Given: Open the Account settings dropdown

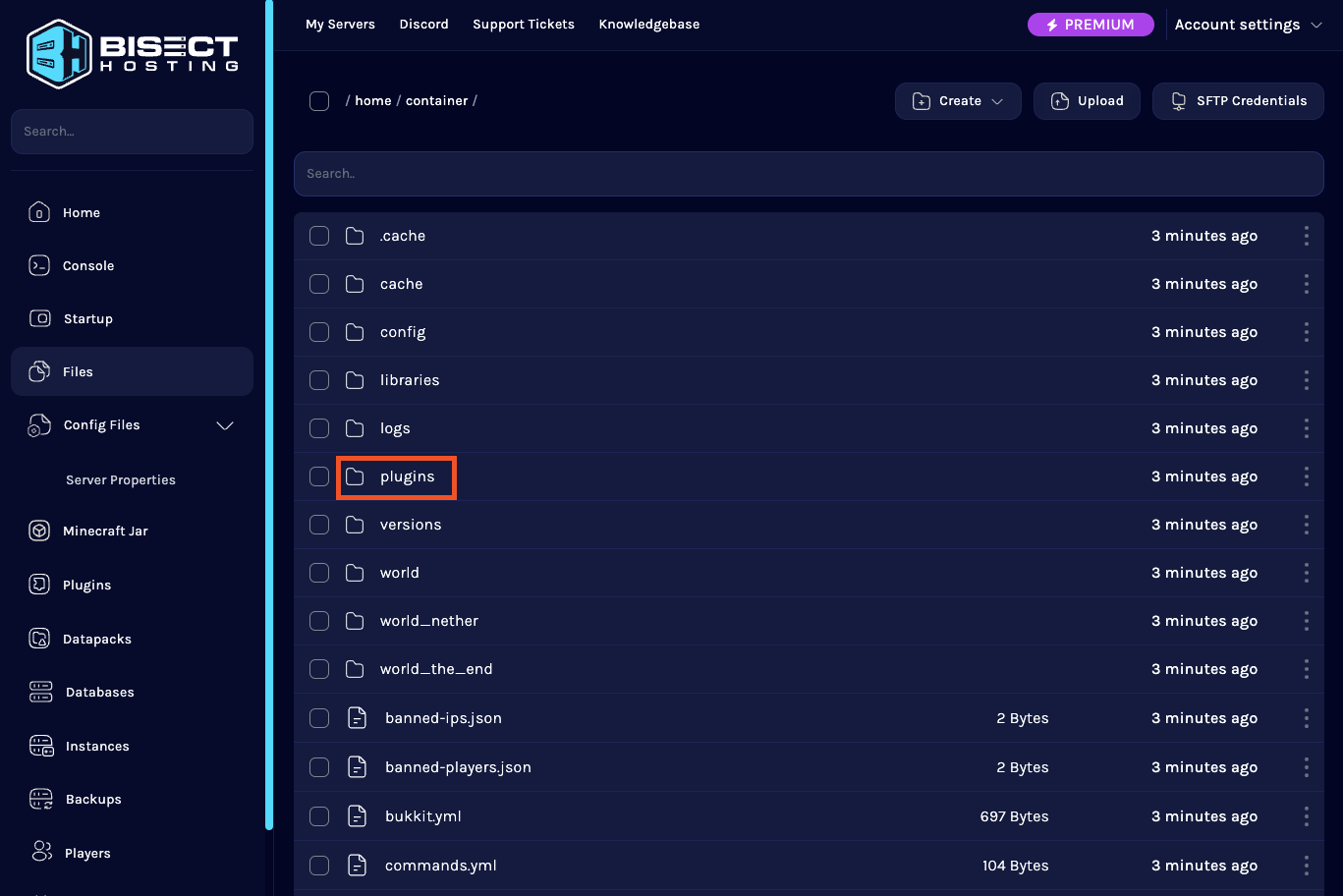Looking at the screenshot, I should pos(1248,25).
